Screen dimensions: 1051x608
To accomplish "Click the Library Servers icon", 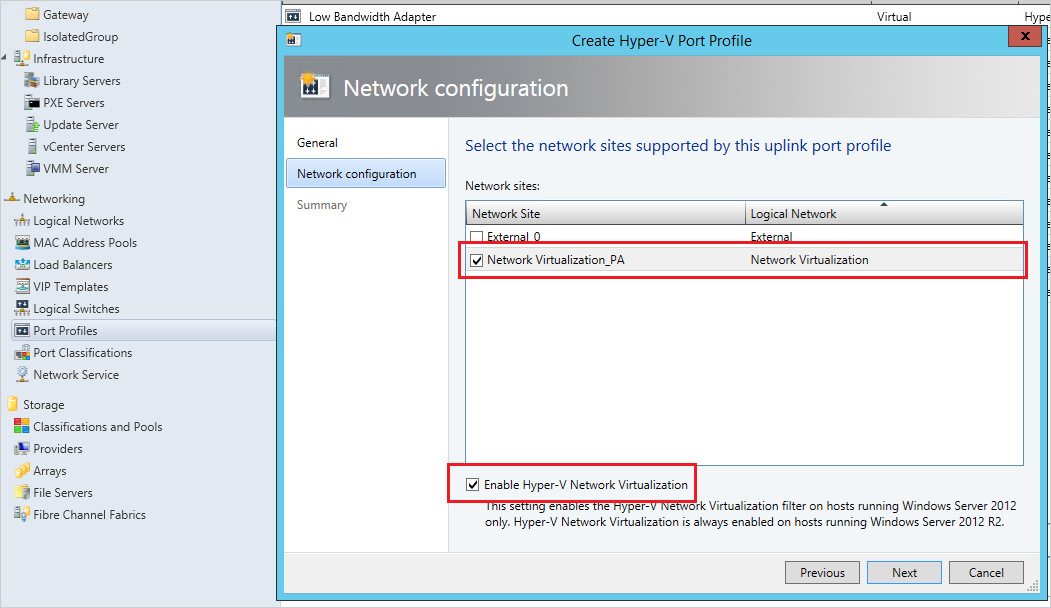I will coord(32,80).
